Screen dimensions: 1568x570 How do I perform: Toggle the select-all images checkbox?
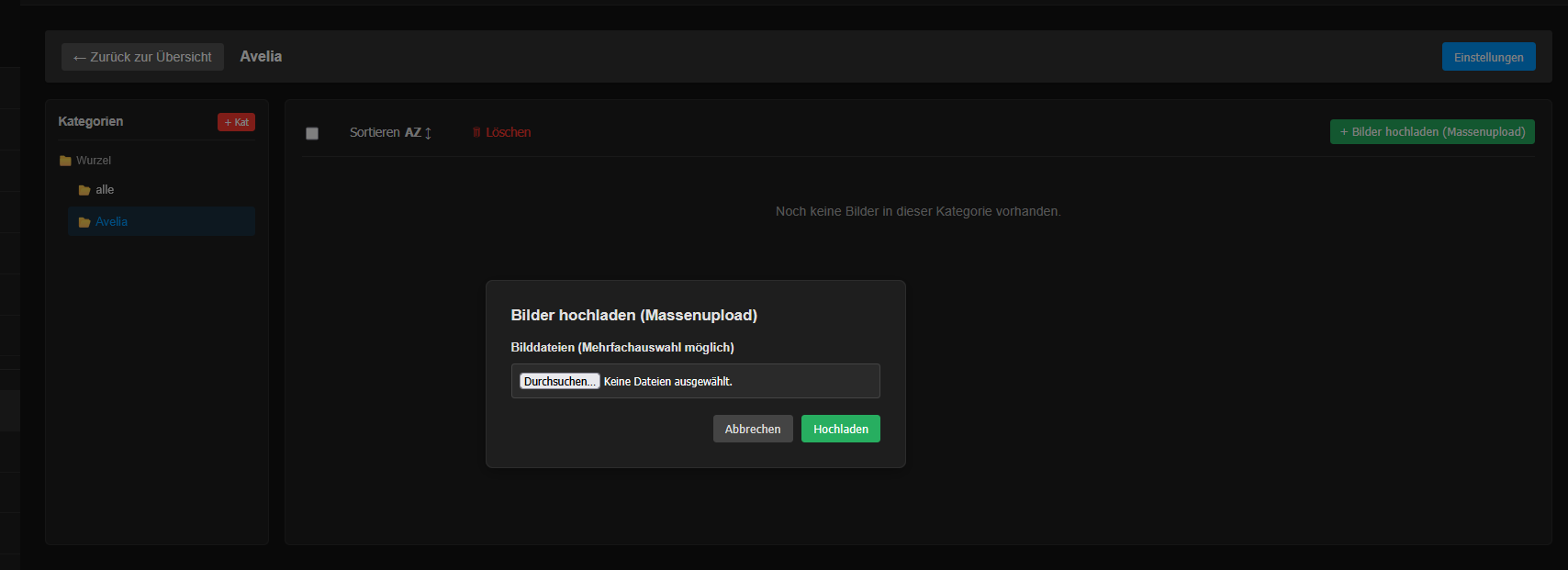click(312, 133)
